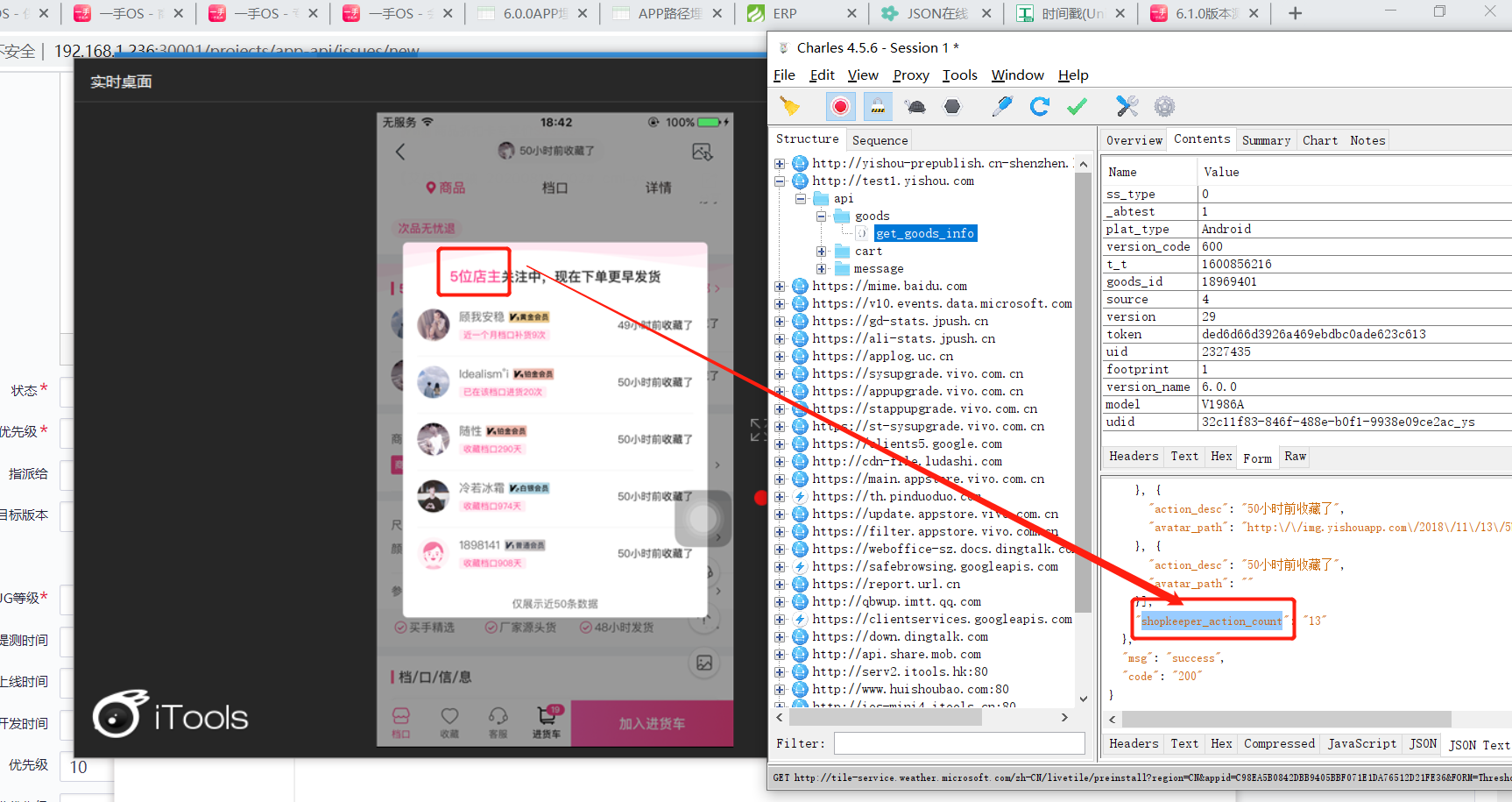Screen dimensions: 1512x802
Task: Toggle SSL proxying toolbar icon in Charles
Action: (878, 107)
